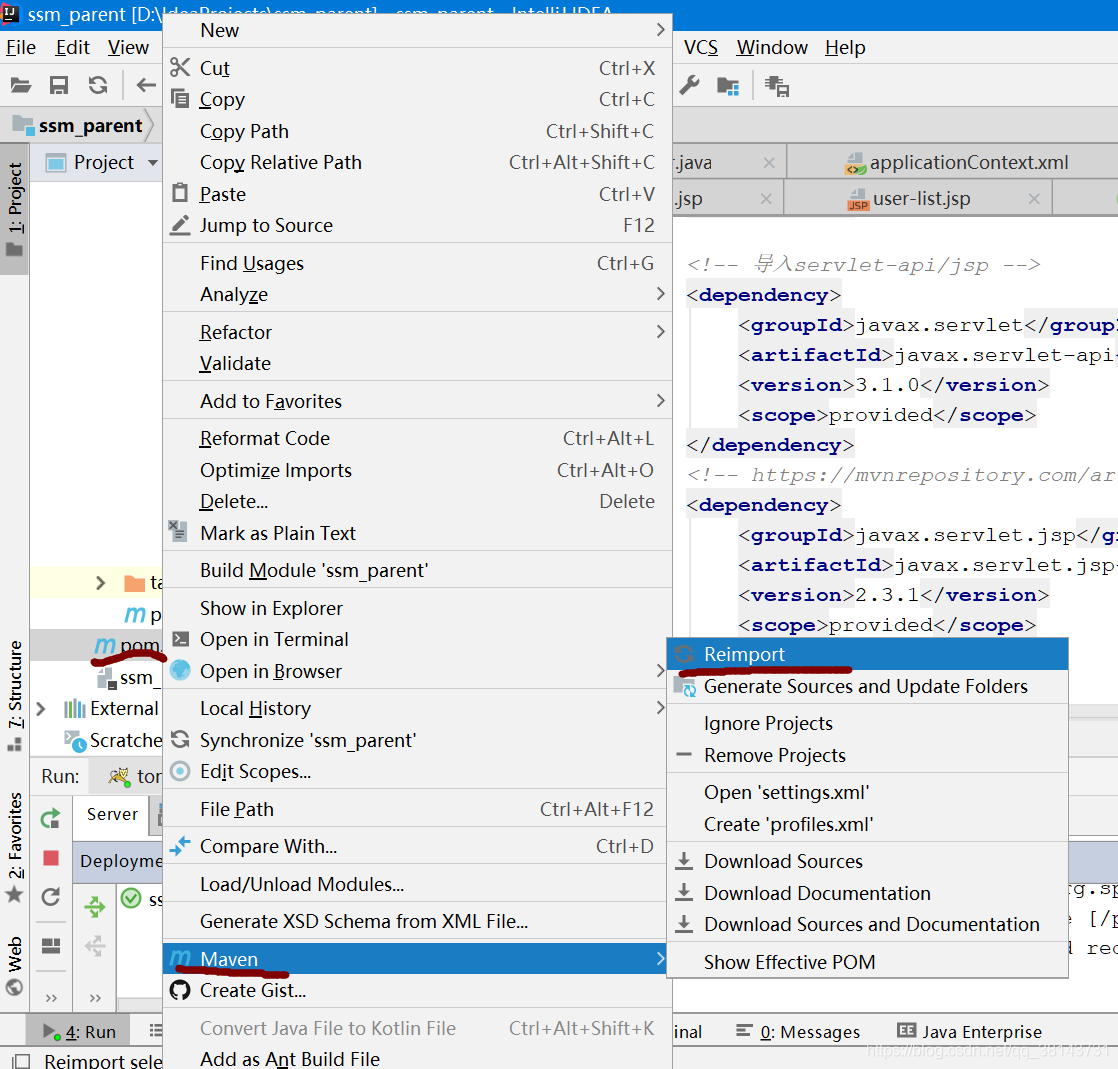1118x1069 pixels.
Task: Click the update application reload icon
Action: click(51, 896)
